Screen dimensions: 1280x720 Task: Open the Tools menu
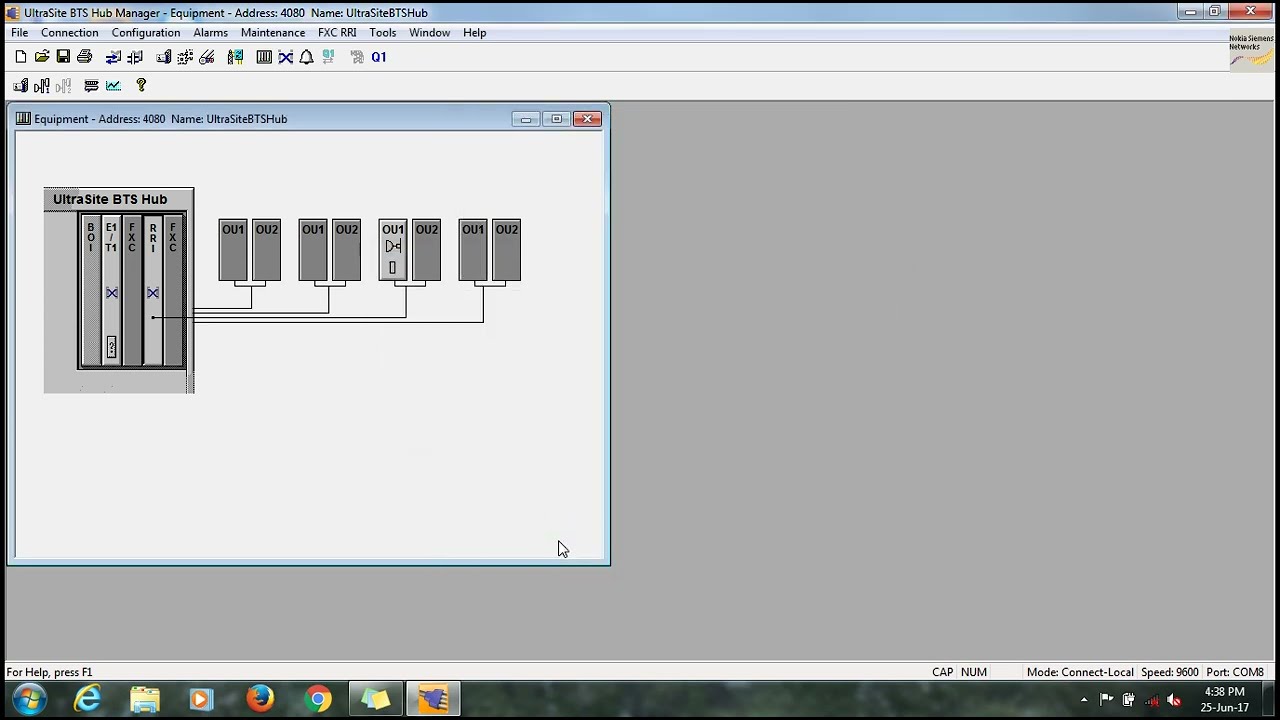pyautogui.click(x=383, y=33)
